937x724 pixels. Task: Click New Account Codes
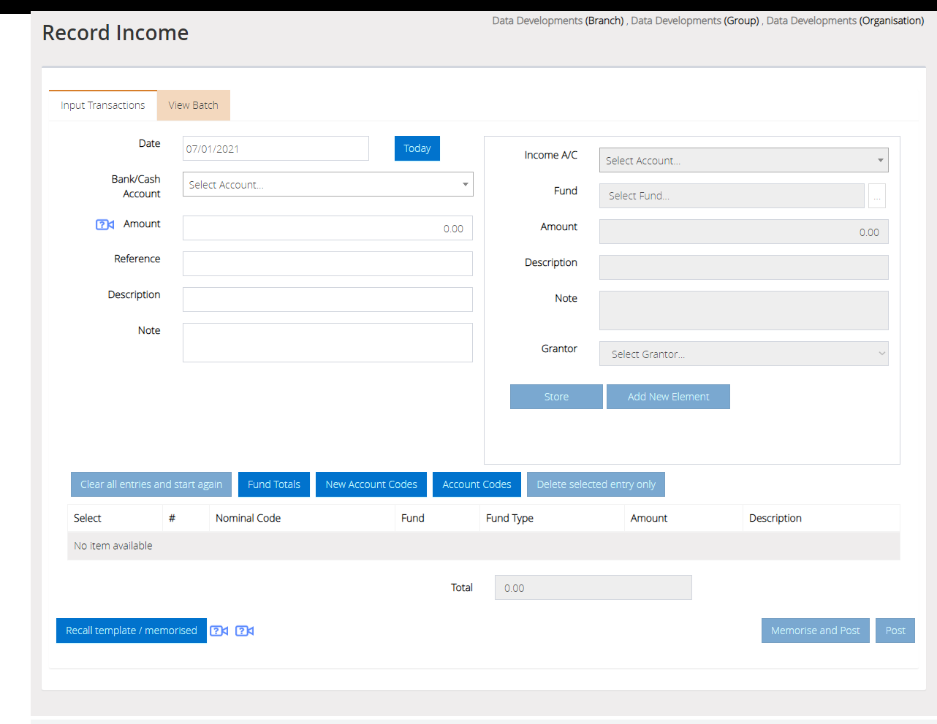tap(371, 484)
